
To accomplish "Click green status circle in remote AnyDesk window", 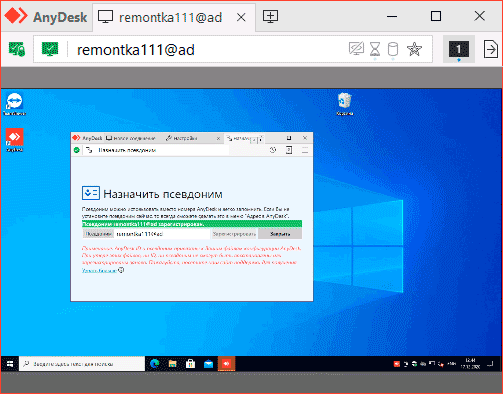I will (x=77, y=150).
